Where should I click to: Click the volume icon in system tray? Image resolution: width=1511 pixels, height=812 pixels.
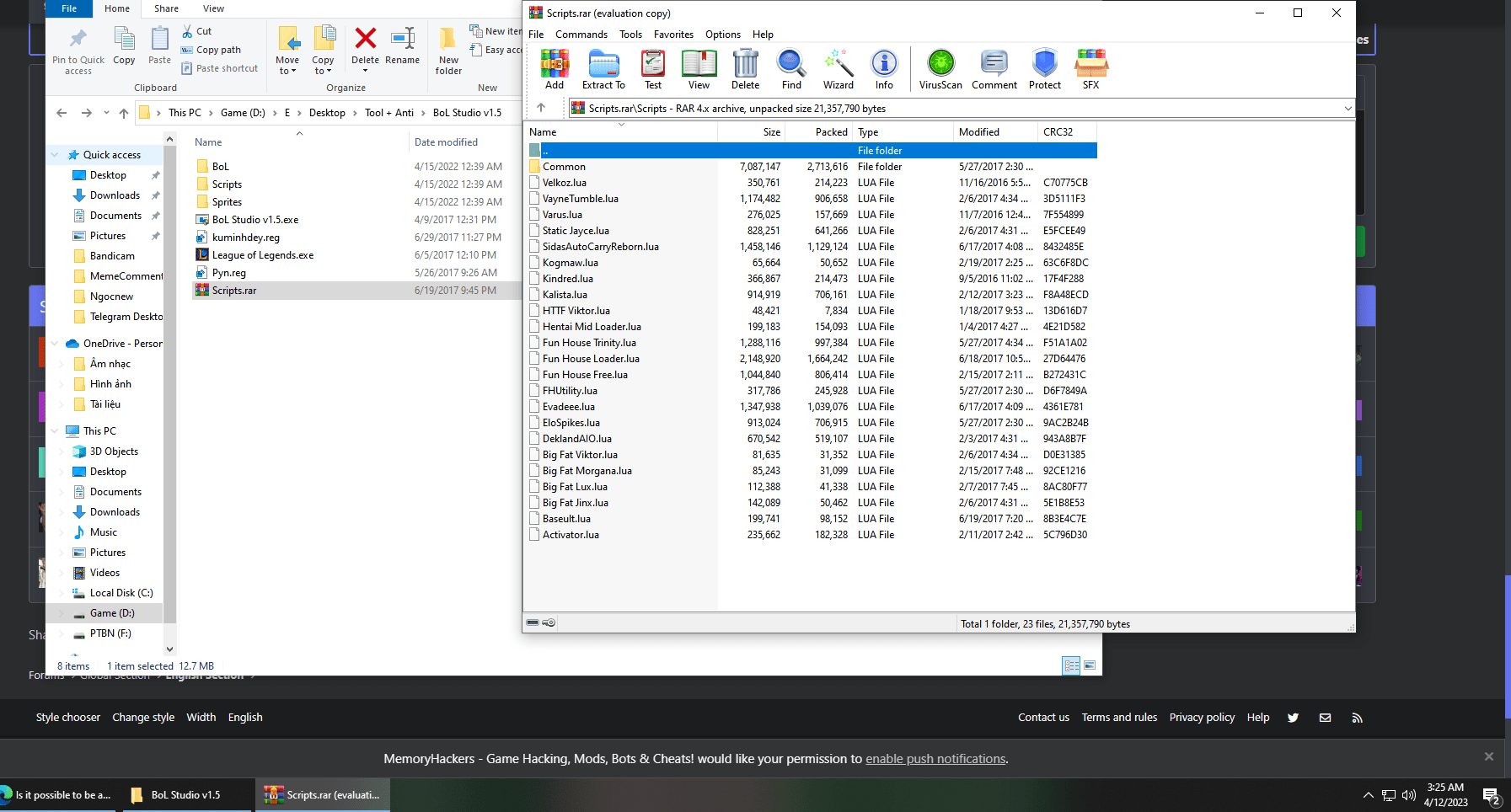point(1408,795)
